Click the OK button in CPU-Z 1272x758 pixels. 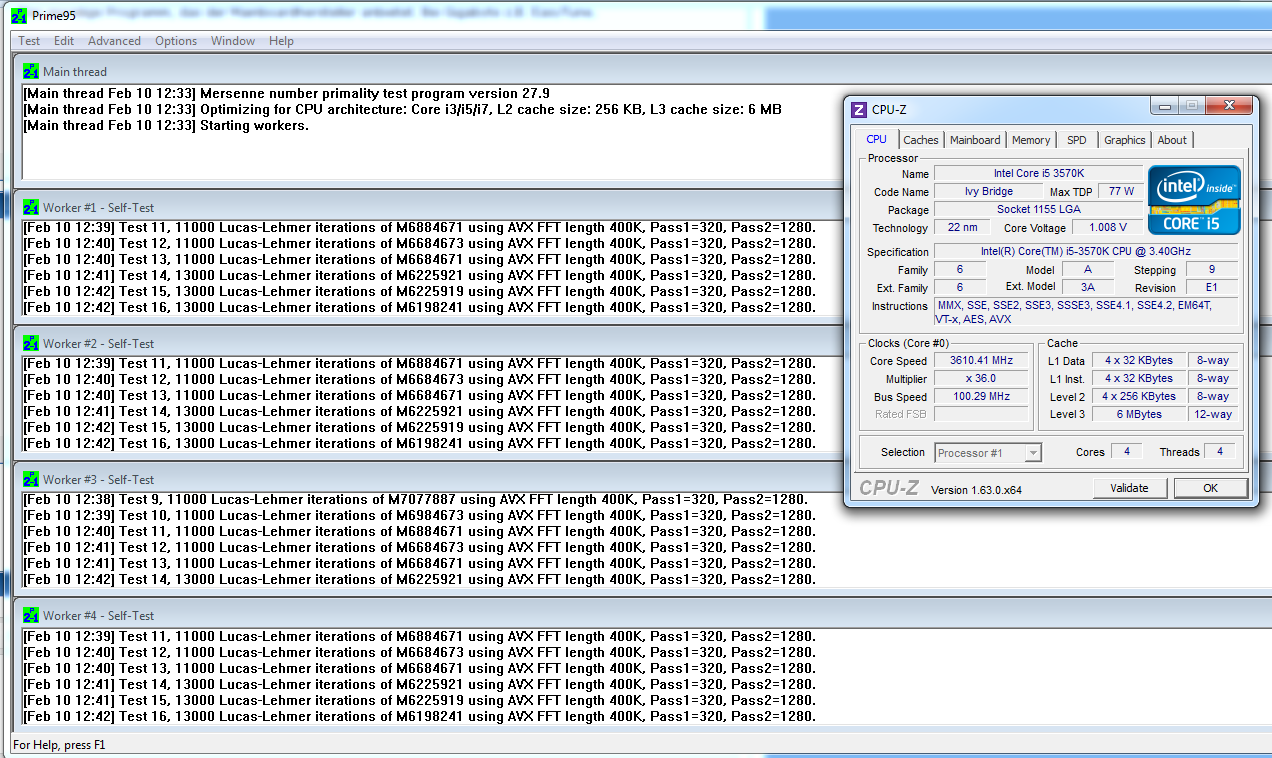1211,488
